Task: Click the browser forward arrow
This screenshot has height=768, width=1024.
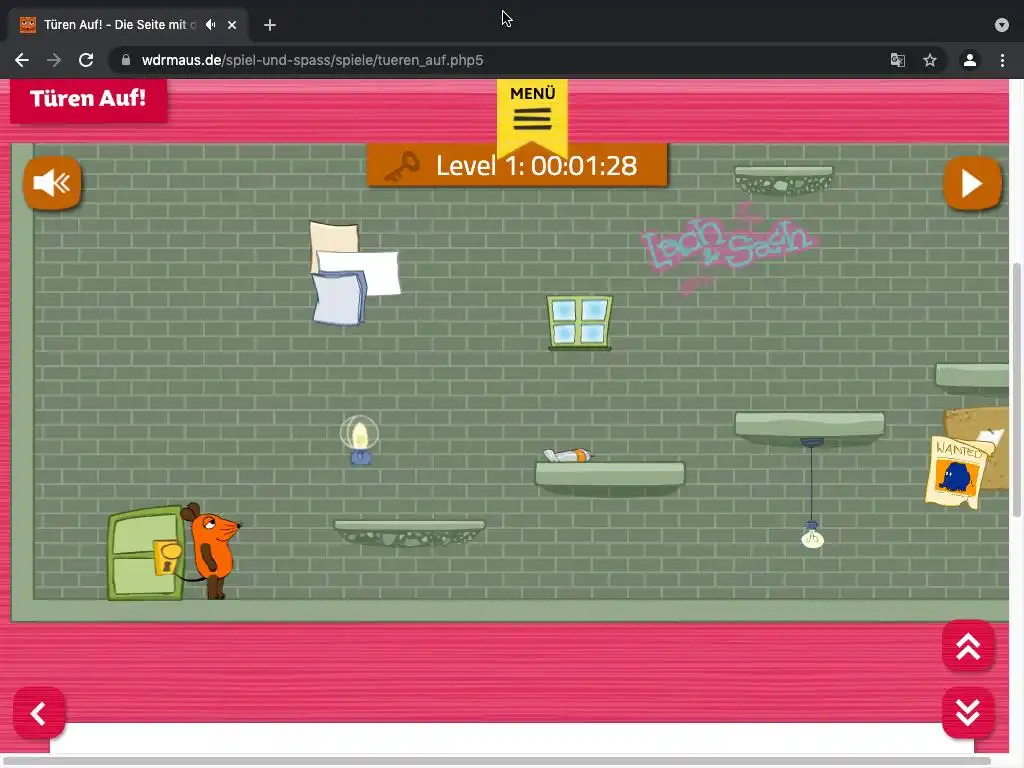Action: click(54, 60)
